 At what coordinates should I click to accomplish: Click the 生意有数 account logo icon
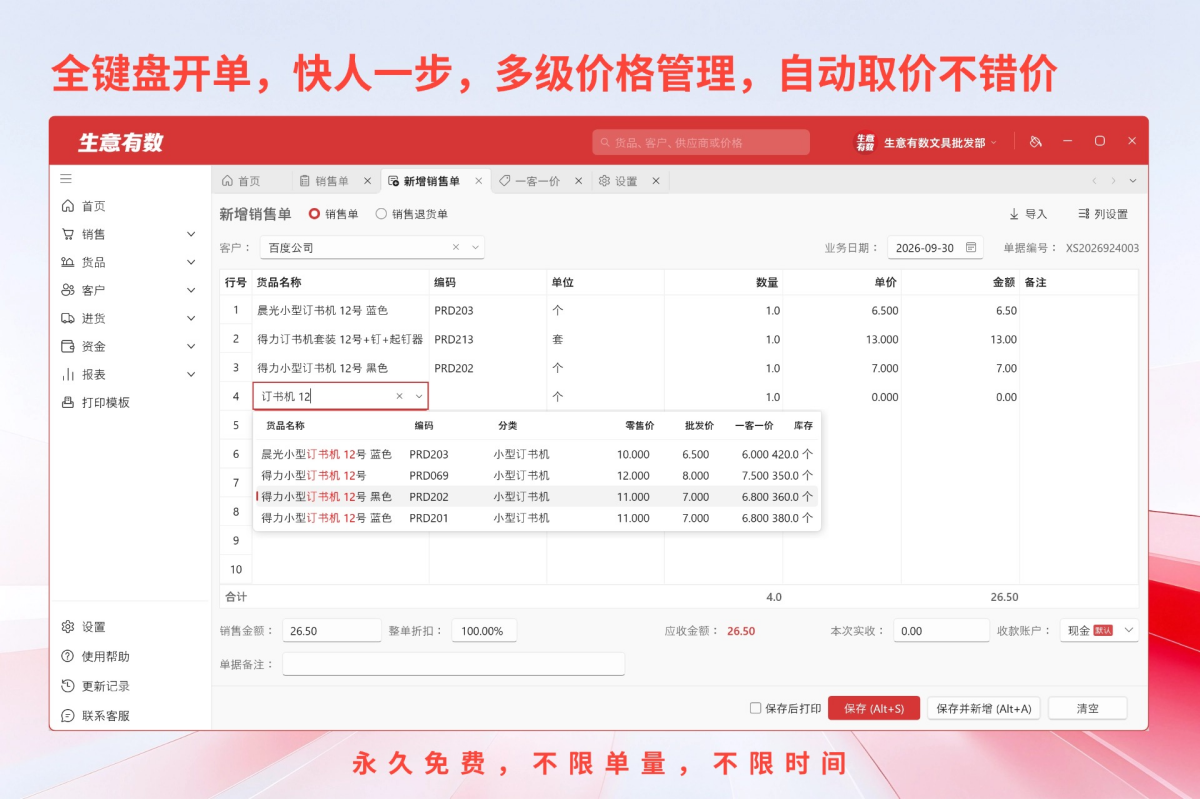tap(865, 143)
